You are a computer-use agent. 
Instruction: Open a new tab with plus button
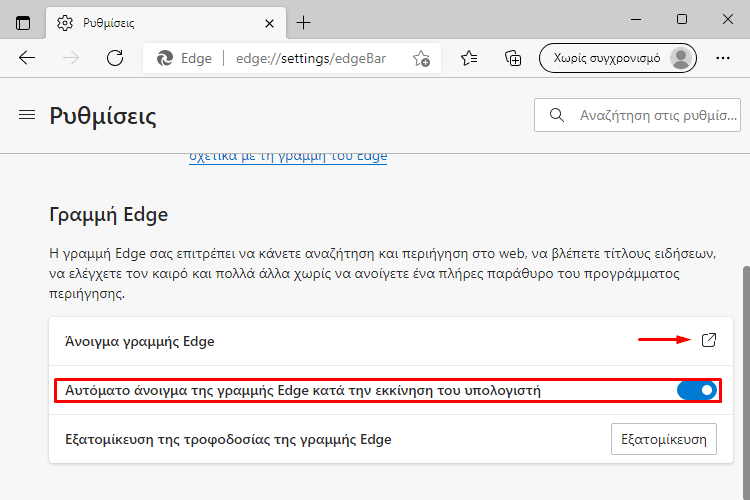(x=303, y=22)
